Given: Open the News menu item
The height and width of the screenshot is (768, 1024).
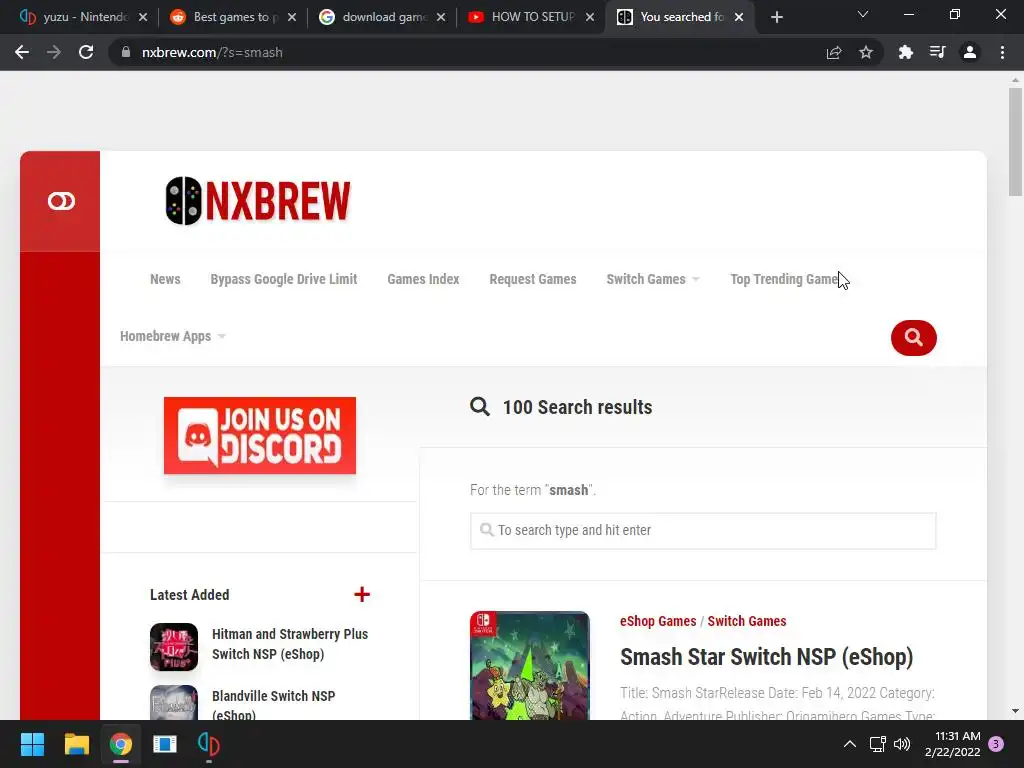Looking at the screenshot, I should (165, 279).
